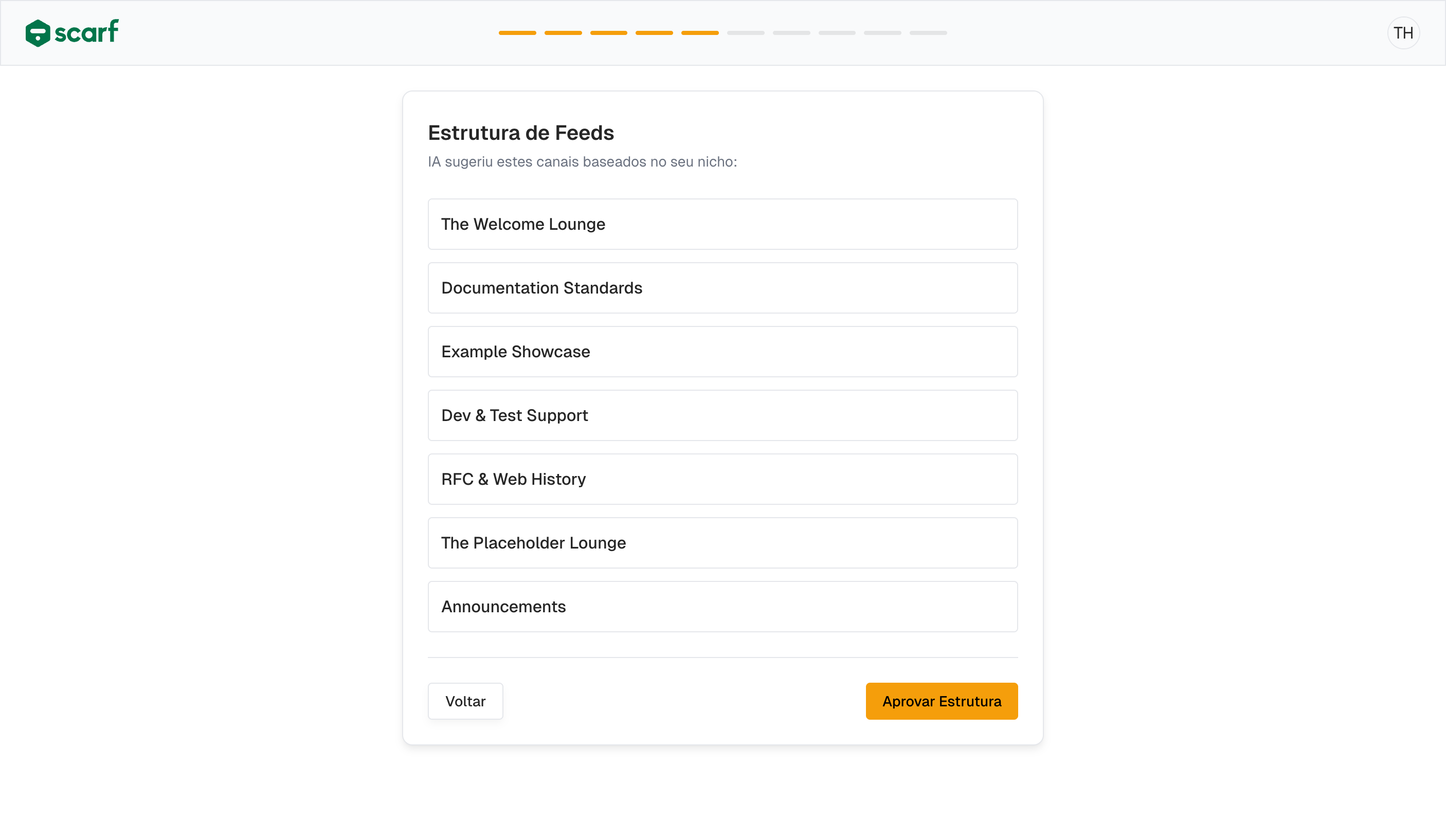Edit the Example Showcase feed name
Screen dimensions: 1446x840
[x=722, y=352]
